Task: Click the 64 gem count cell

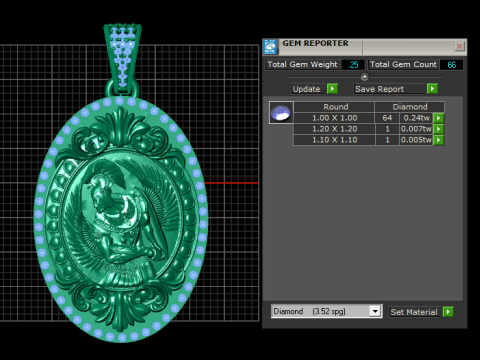Action: point(387,118)
